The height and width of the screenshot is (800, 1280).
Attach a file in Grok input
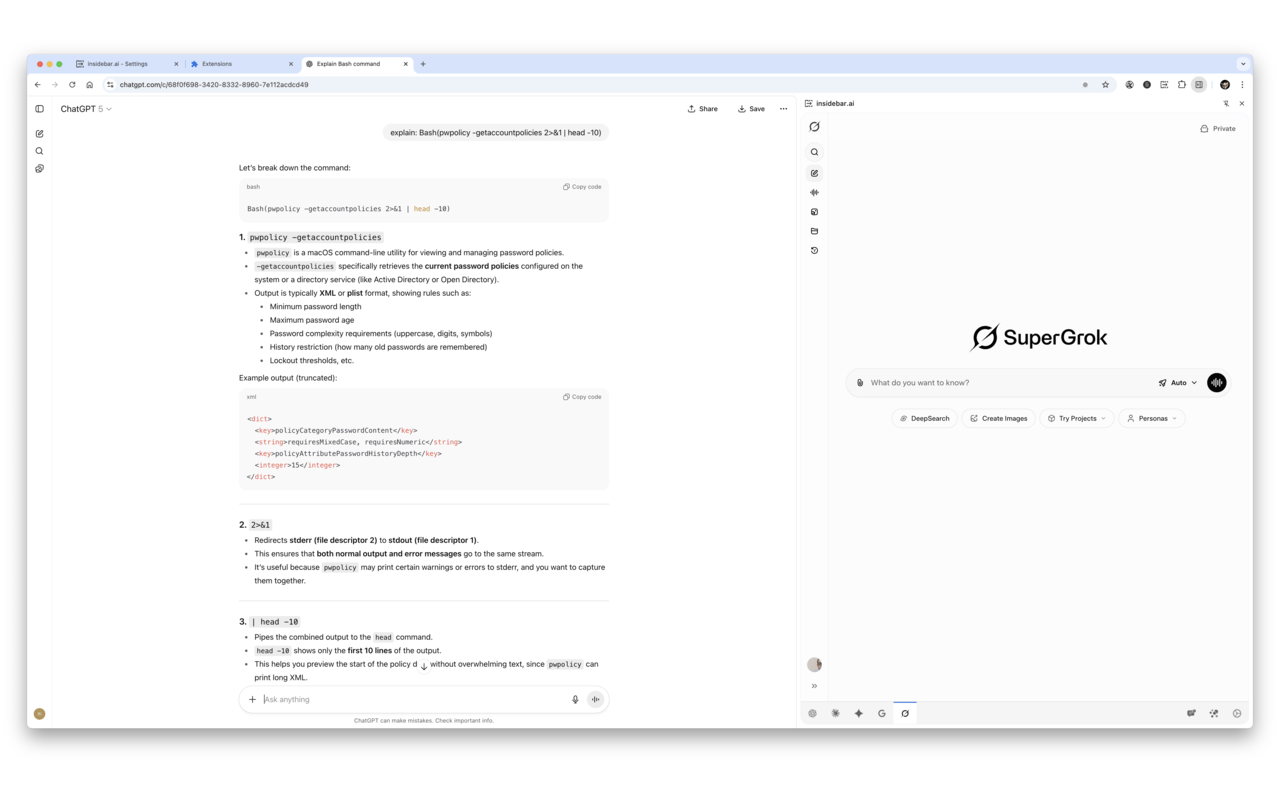(x=860, y=383)
